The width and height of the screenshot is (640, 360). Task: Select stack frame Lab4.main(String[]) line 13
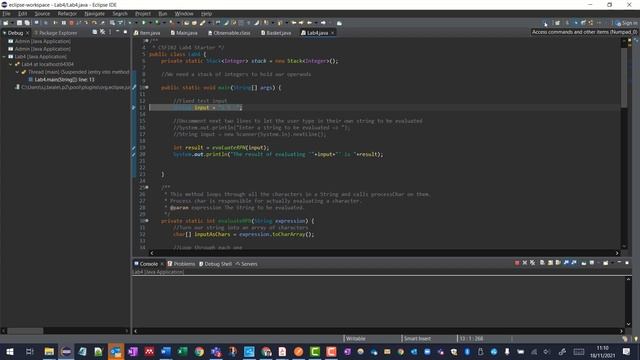tap(61, 80)
